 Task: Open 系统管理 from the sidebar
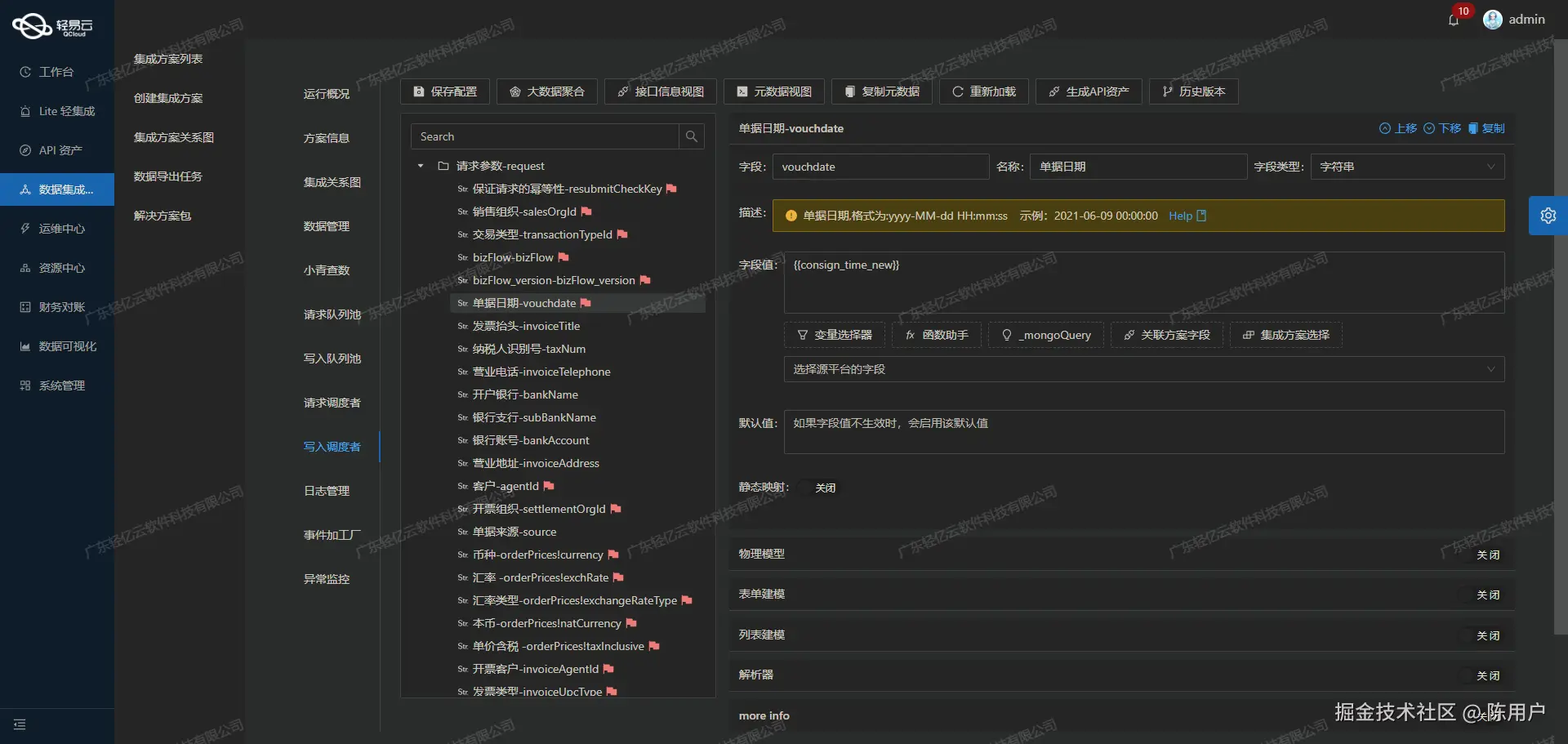click(x=57, y=385)
